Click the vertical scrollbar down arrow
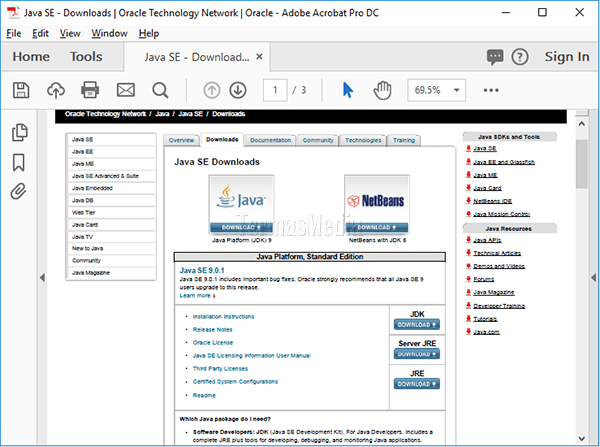 582,439
